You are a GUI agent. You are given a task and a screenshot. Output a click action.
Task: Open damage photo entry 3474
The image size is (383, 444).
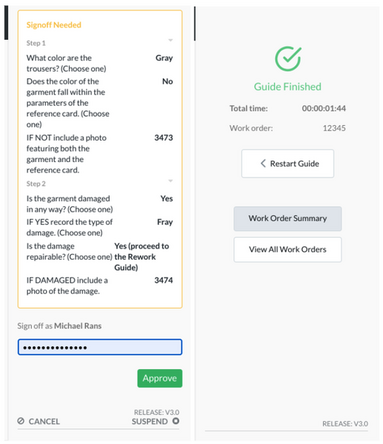point(163,280)
